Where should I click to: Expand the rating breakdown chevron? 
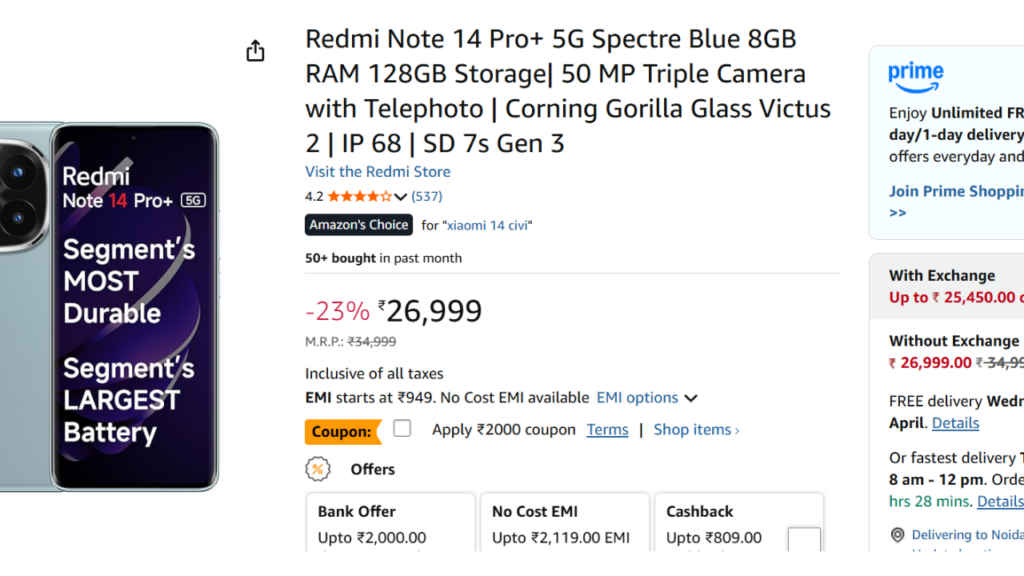401,197
